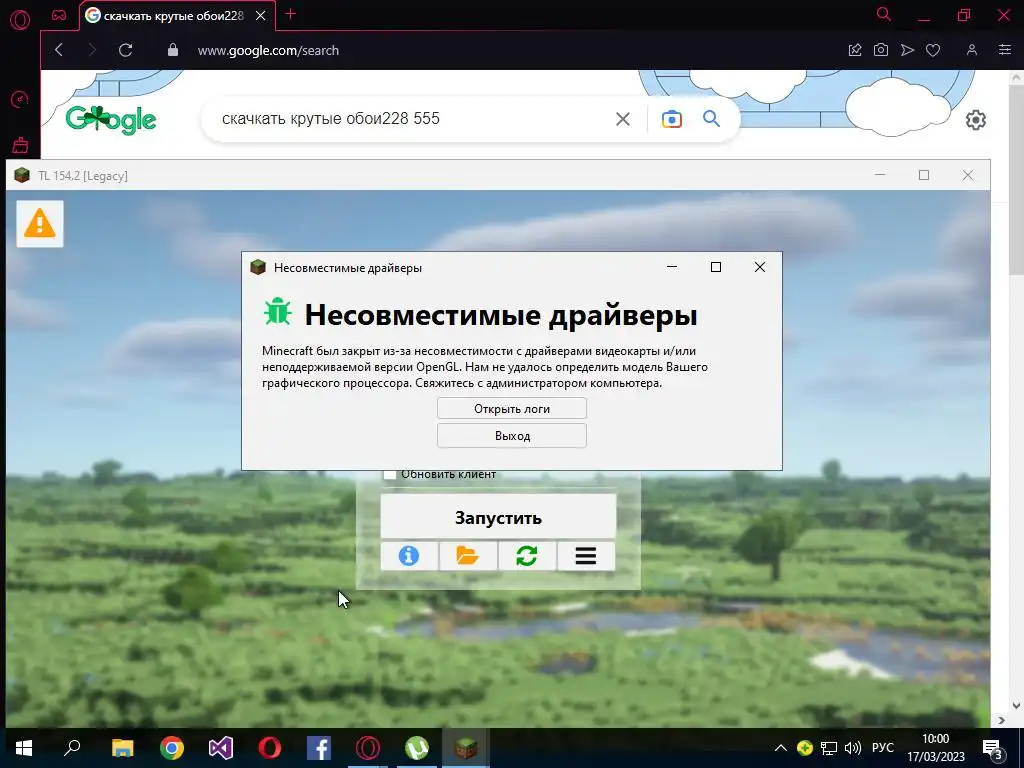Viewport: 1024px width, 768px height.
Task: Click Выход button in error dialog
Action: tap(512, 436)
